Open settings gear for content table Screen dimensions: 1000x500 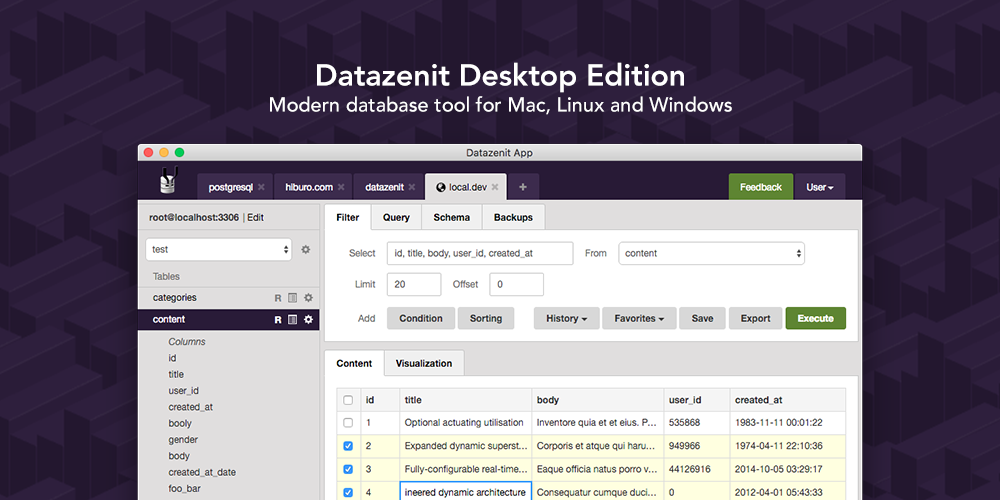308,320
